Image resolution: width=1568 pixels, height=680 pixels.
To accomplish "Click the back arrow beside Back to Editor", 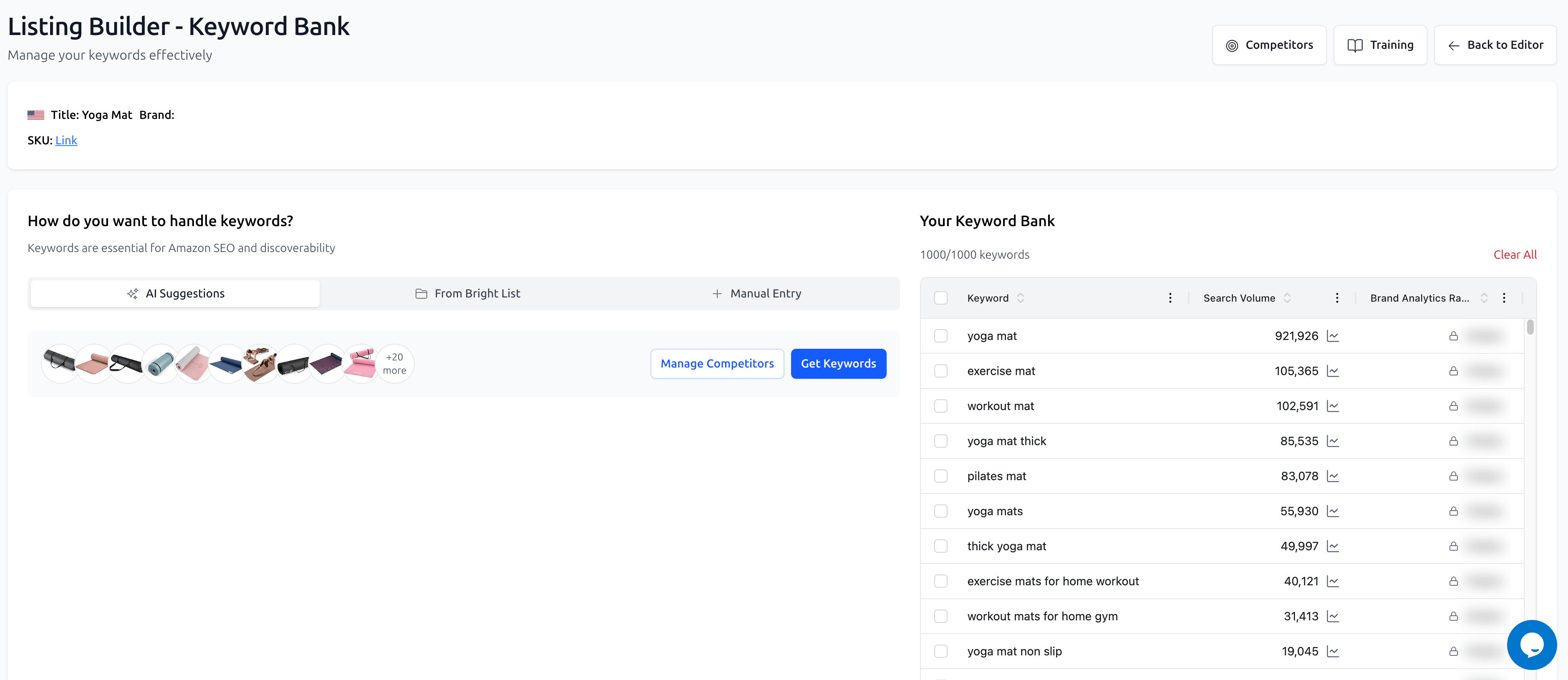I will click(1454, 45).
